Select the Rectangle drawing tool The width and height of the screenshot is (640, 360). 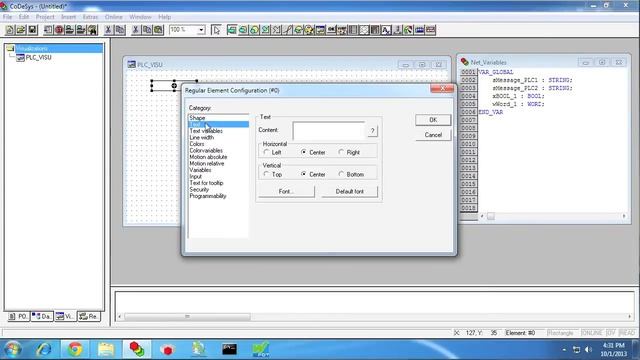[232, 30]
